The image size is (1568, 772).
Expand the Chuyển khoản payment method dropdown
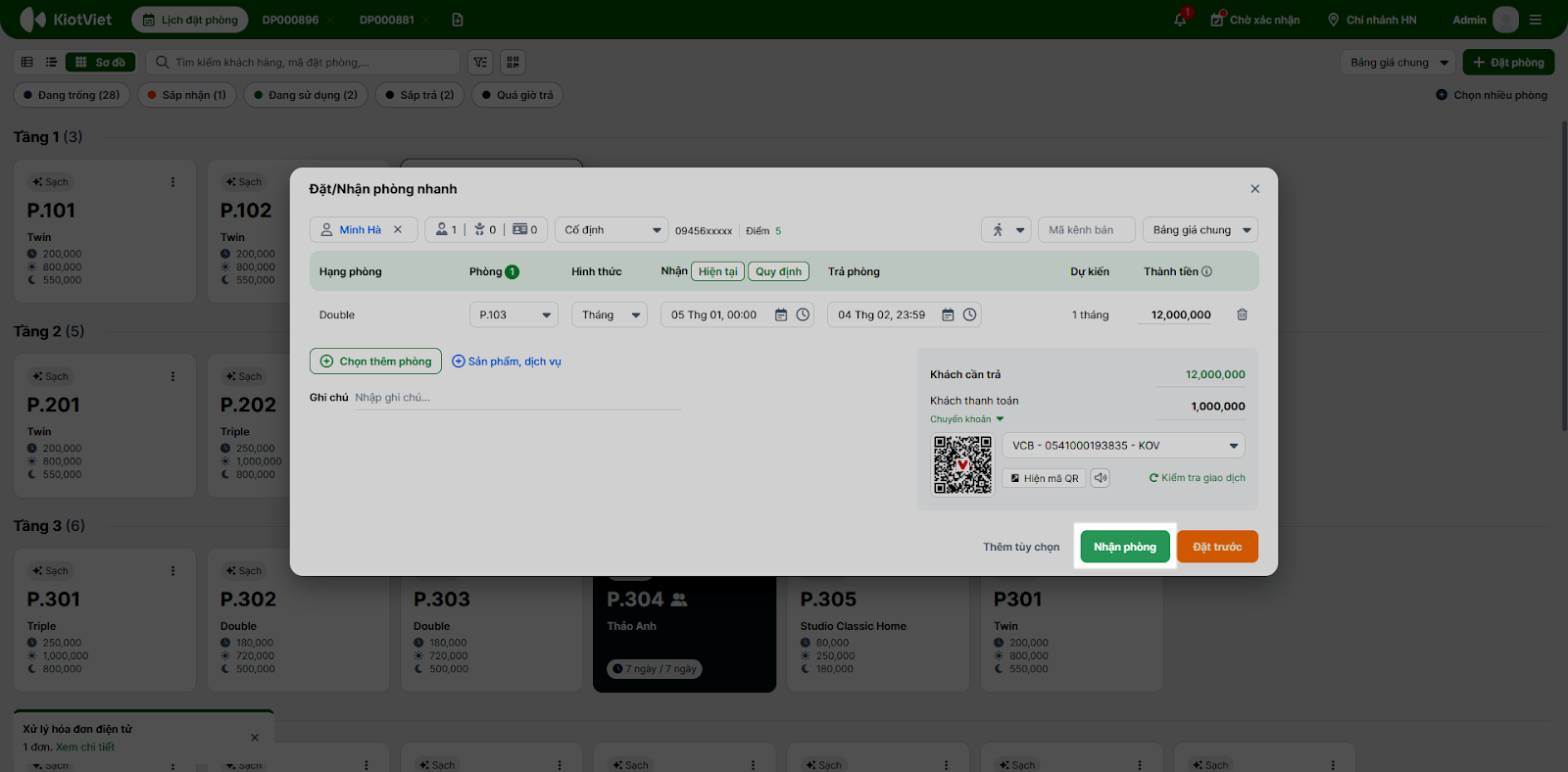[967, 419]
